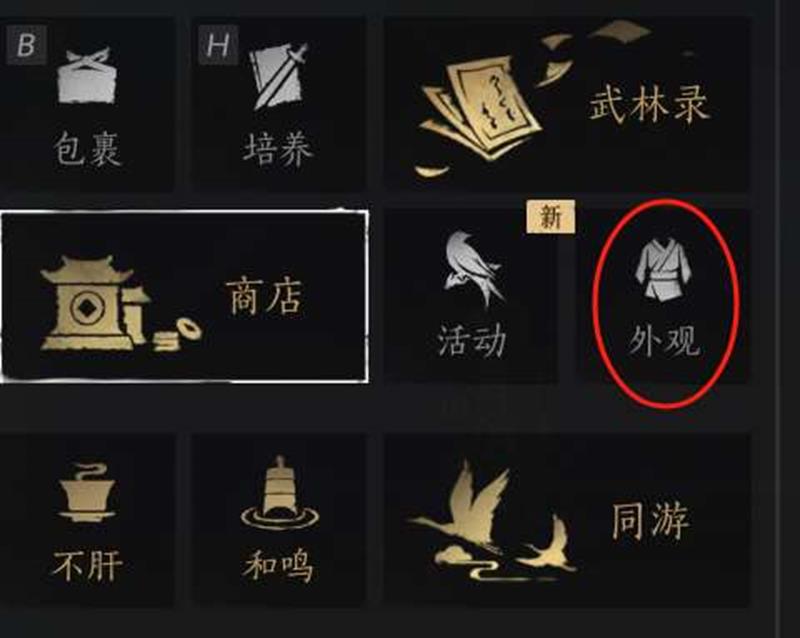Screen dimensions: 800x638
Task: Open the 培养 sword scroll icon
Action: click(x=279, y=76)
